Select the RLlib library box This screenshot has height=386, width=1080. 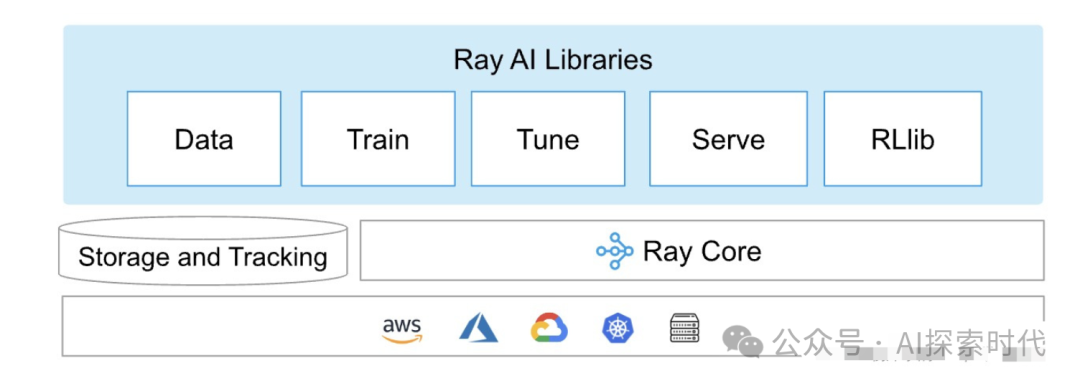click(903, 139)
